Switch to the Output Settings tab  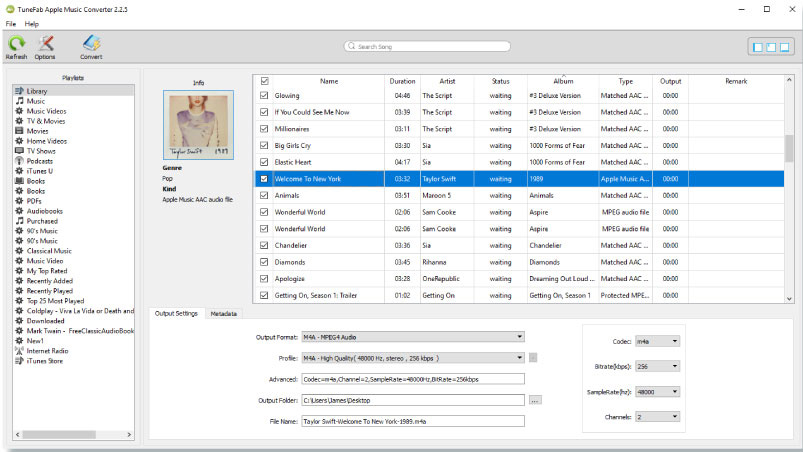click(x=176, y=313)
